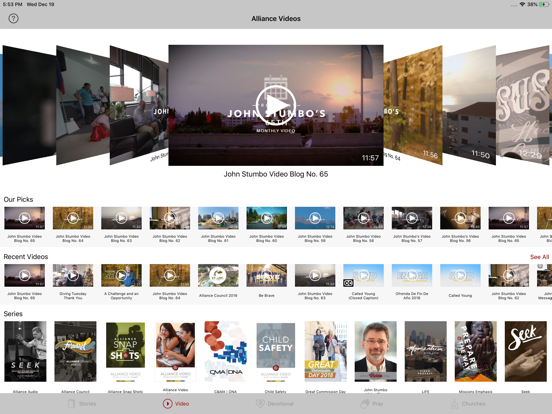Click the Our Picks section heading
The height and width of the screenshot is (414, 552).
pos(18,199)
